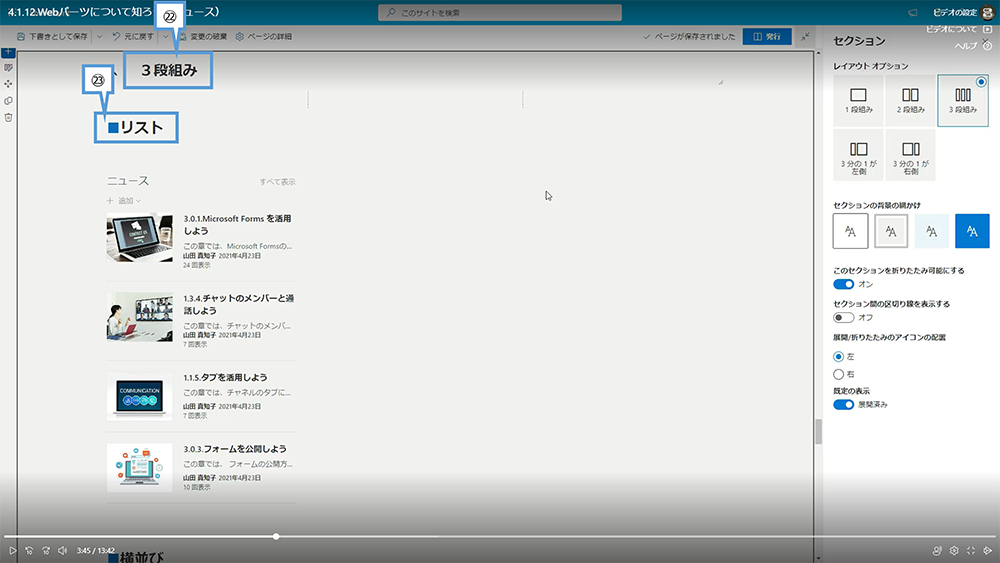Toggle section divider line switch (オフ)
This screenshot has height=563, width=1000.
tap(843, 318)
